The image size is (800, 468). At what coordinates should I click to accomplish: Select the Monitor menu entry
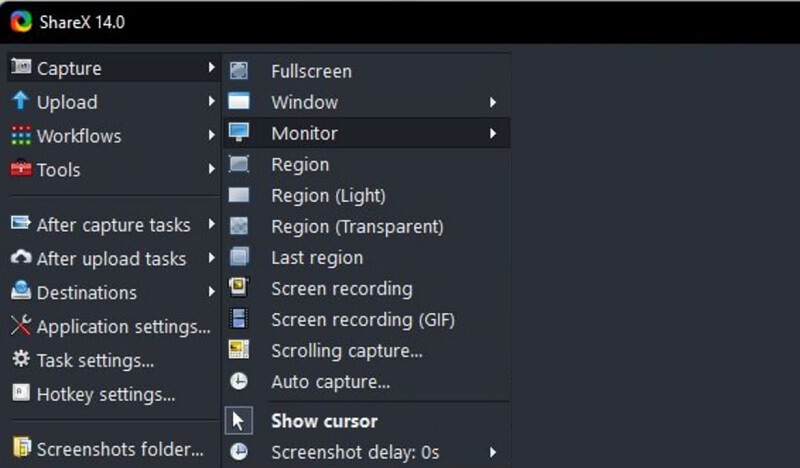click(x=366, y=133)
